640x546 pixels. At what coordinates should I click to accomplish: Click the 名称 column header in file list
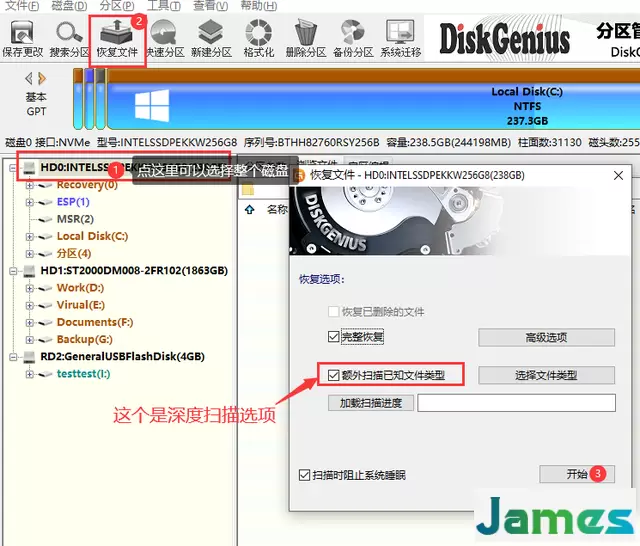click(x=277, y=210)
